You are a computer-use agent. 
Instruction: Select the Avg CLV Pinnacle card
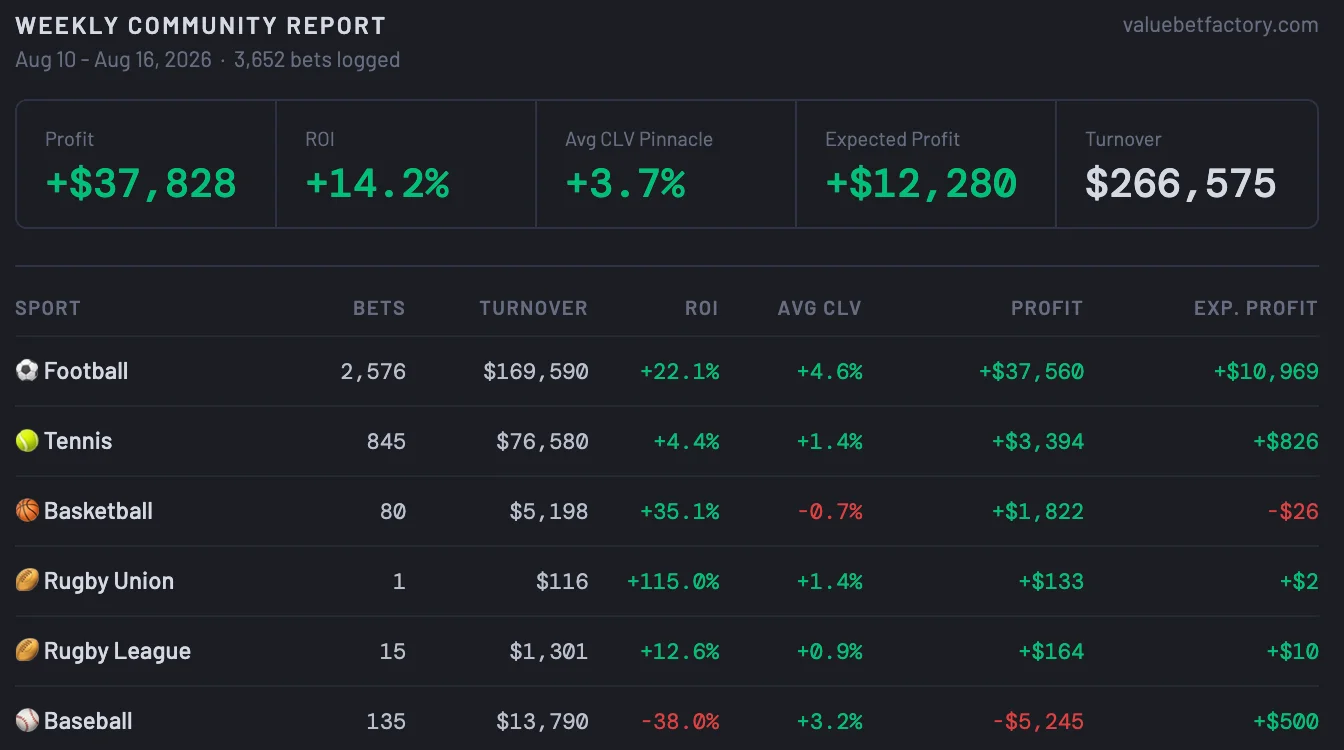click(666, 164)
